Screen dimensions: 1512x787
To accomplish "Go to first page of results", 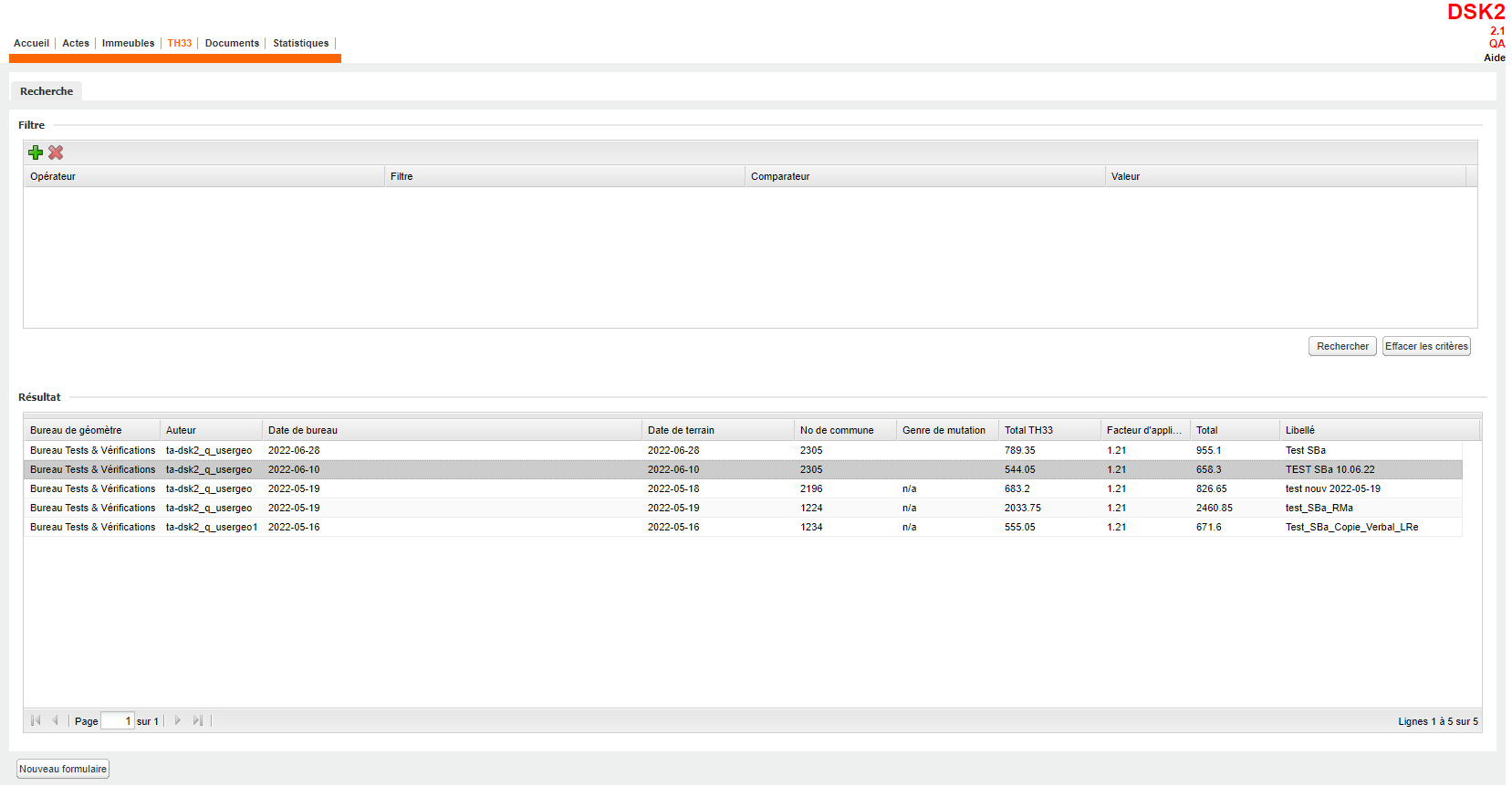I will (36, 720).
